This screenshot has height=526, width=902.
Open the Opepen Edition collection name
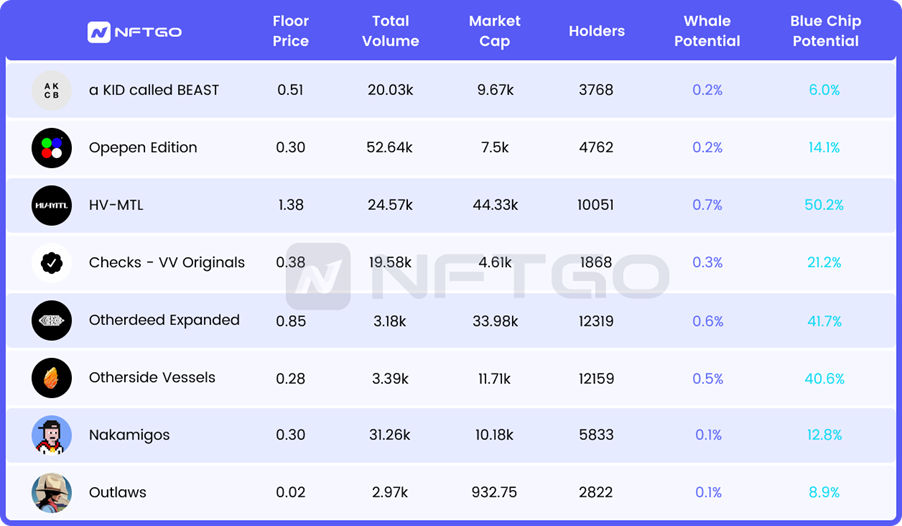coord(143,148)
